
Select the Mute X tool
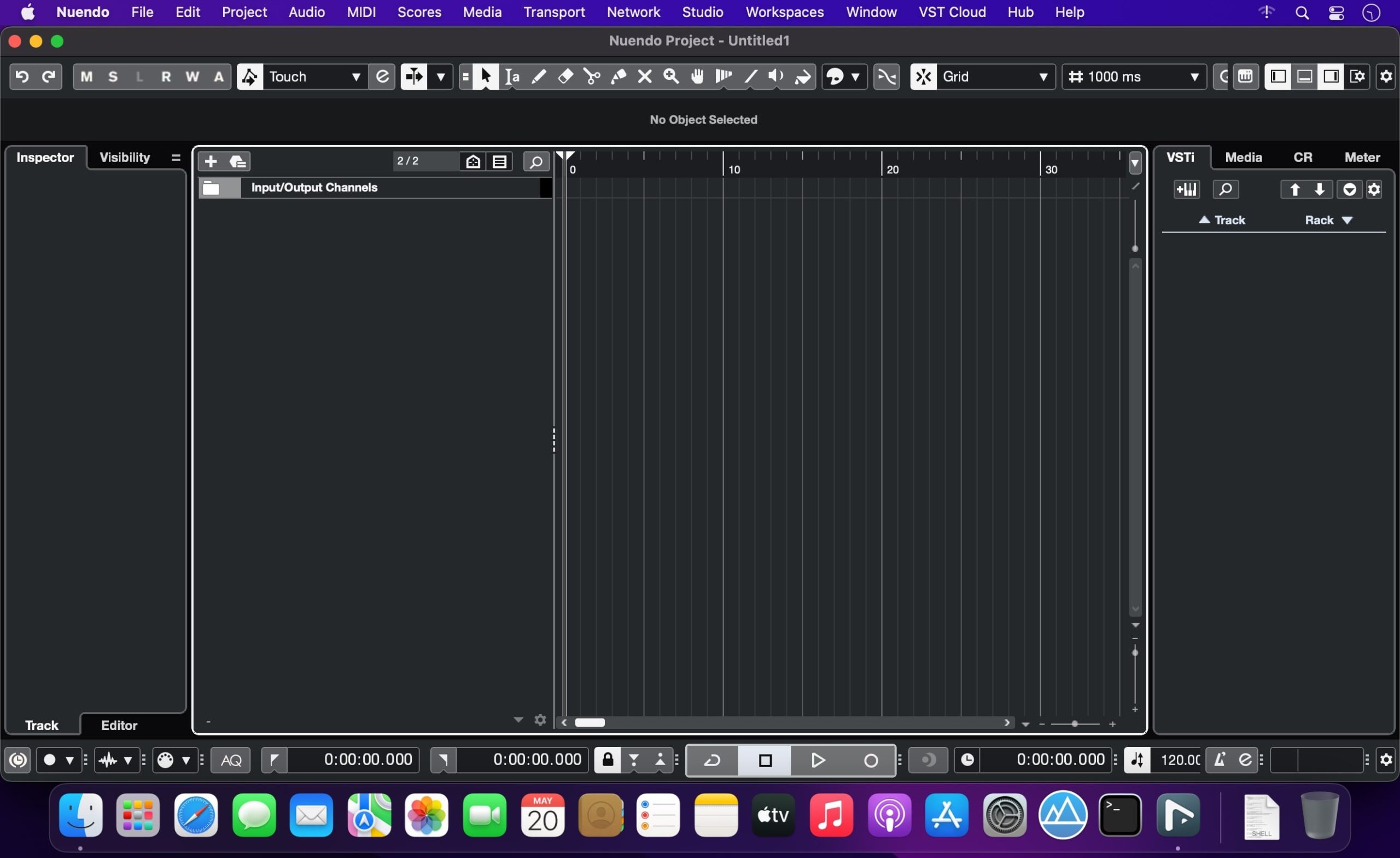[644, 76]
